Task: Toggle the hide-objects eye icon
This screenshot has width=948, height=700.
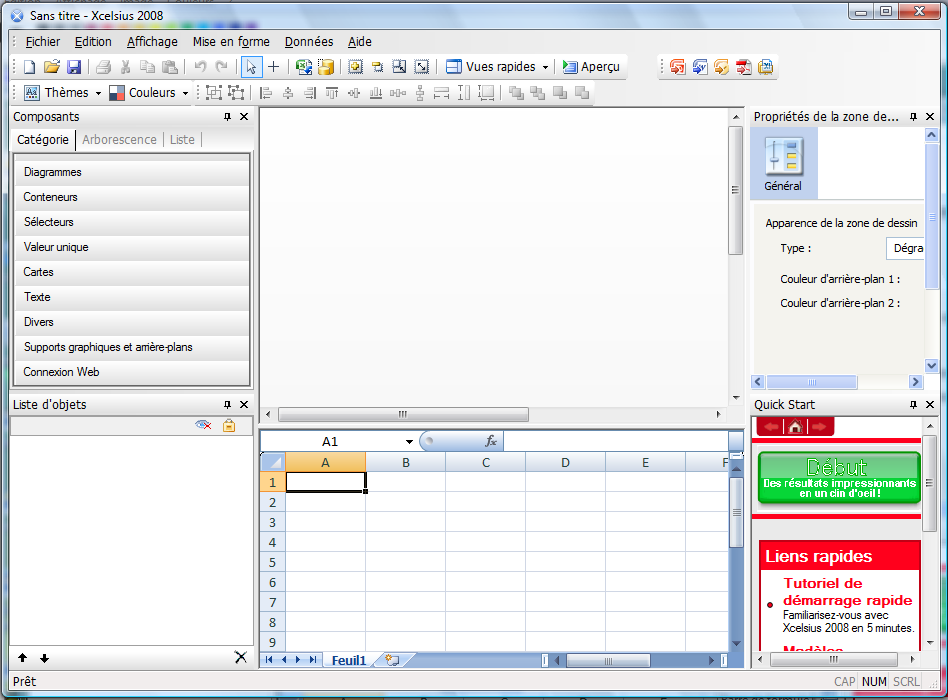Action: point(203,426)
